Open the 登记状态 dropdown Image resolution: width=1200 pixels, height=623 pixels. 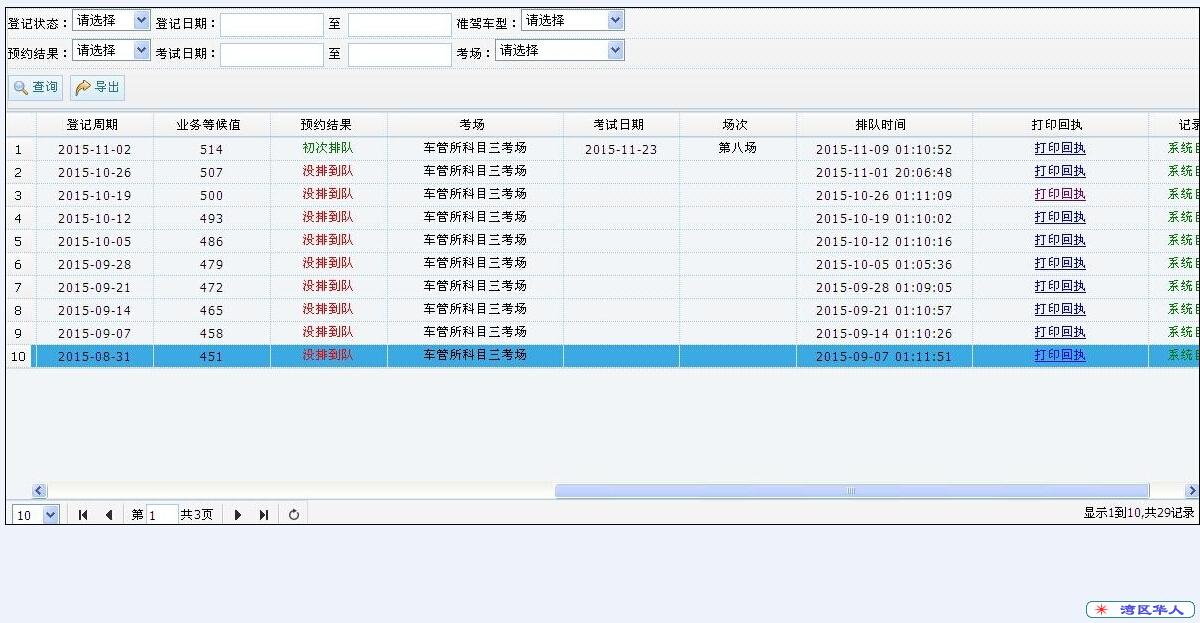click(111, 20)
